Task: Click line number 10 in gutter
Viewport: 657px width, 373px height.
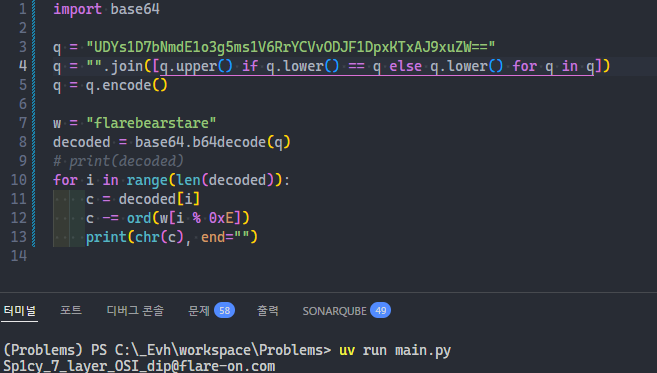Action: [18, 180]
